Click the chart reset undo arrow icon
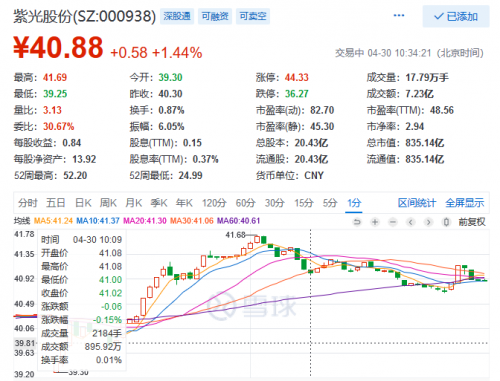This screenshot has width=500, height=381. click(x=357, y=222)
